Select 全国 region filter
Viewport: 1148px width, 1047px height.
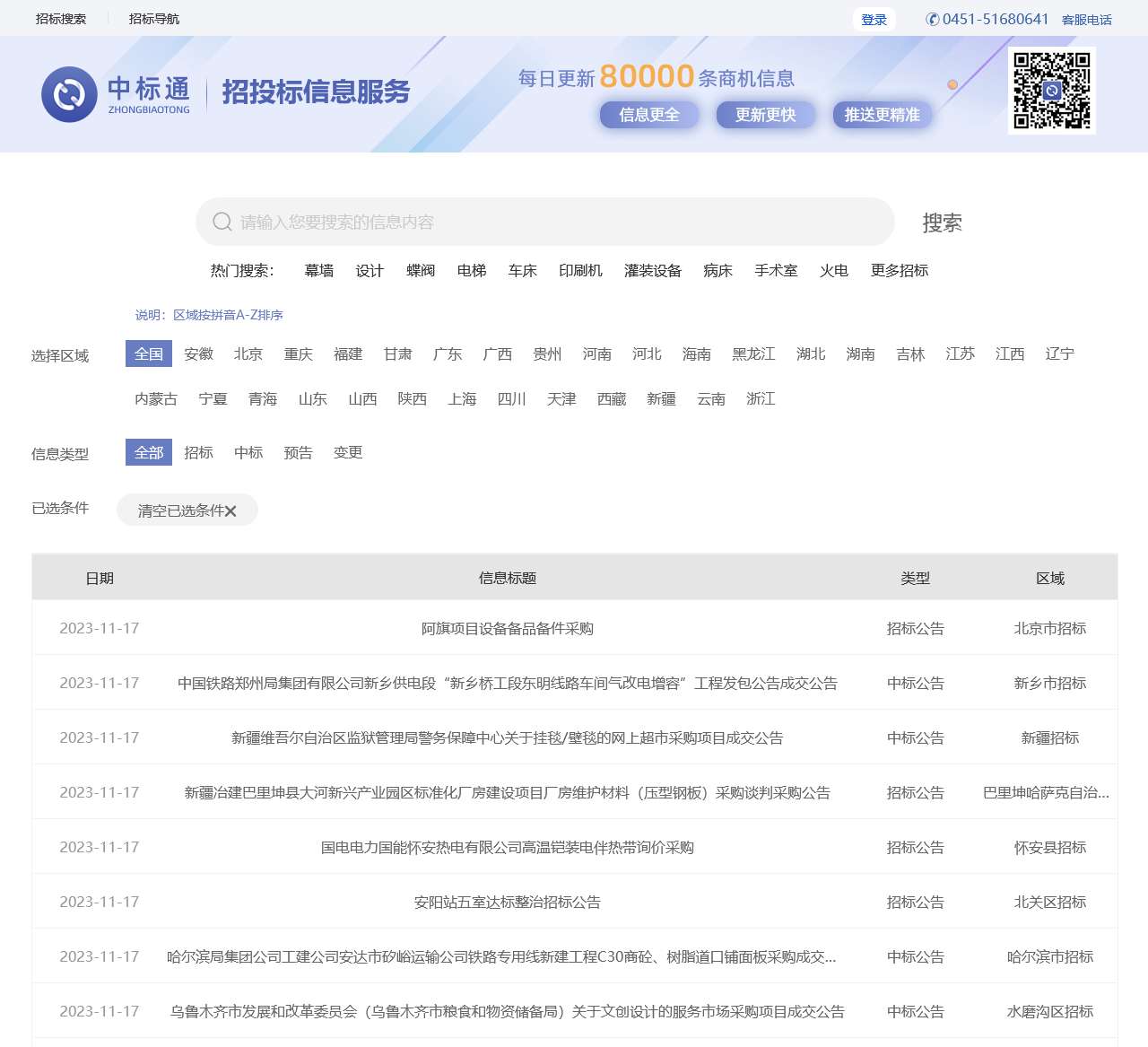[x=149, y=354]
